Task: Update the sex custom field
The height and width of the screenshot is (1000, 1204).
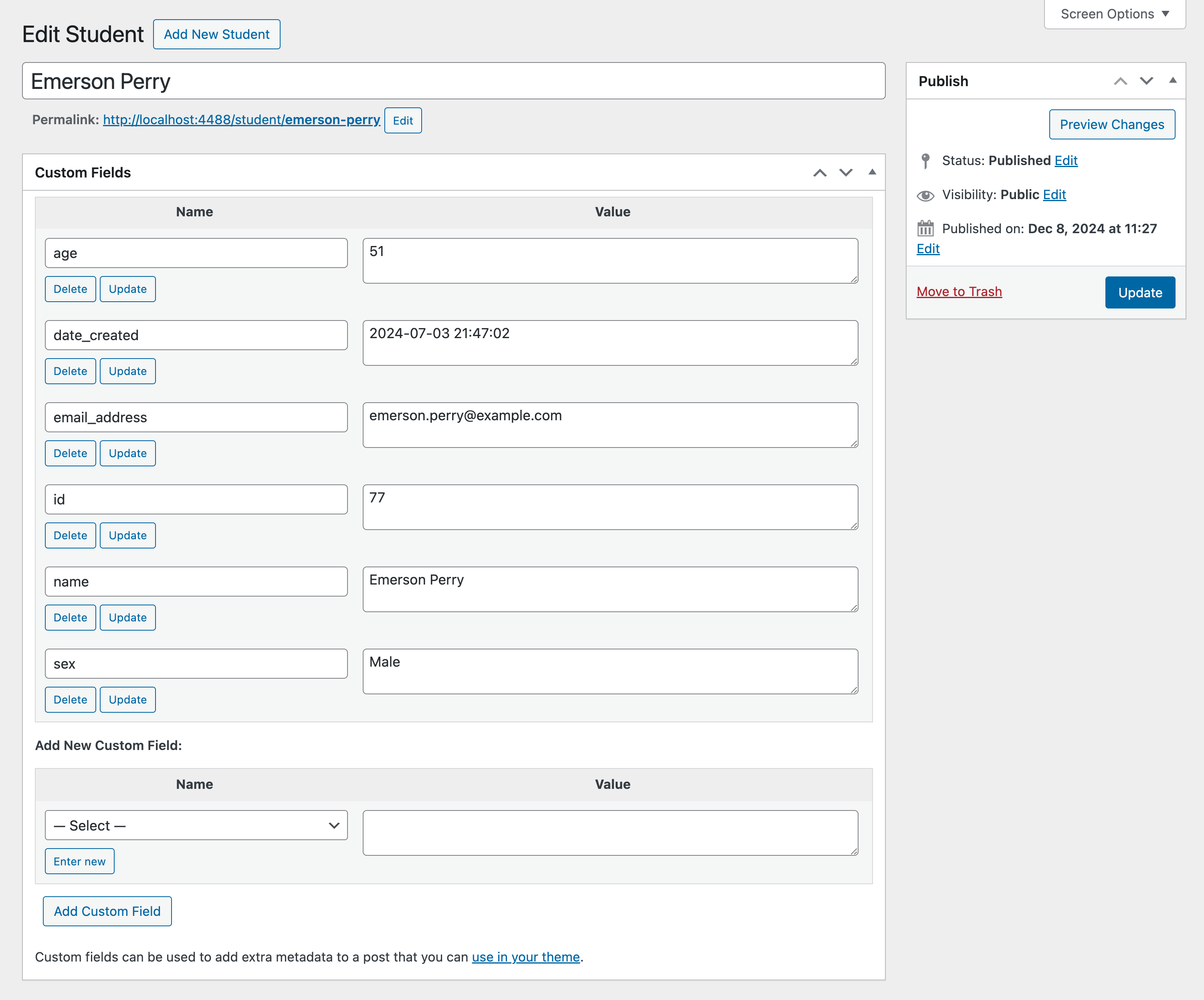Action: 128,699
